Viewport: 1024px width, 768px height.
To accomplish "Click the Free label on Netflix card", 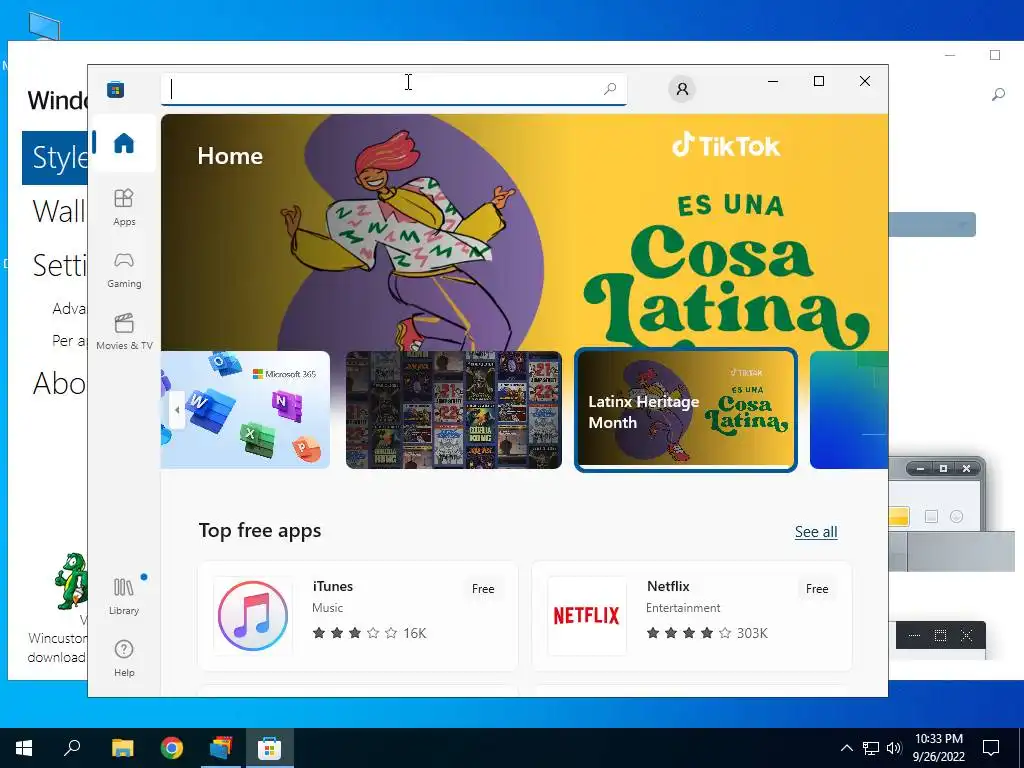I will [x=817, y=588].
